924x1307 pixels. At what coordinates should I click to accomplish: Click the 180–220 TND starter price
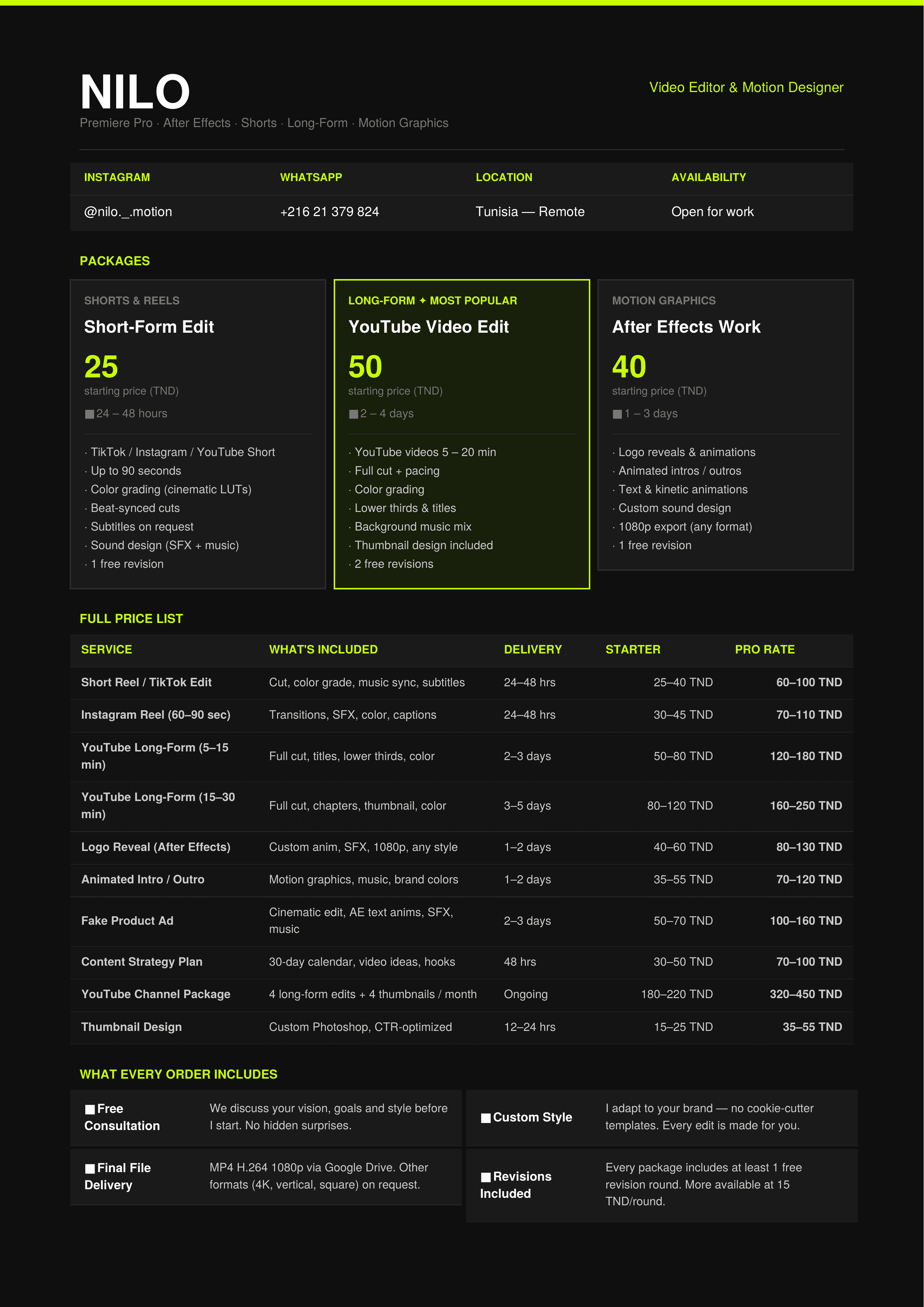coord(676,994)
